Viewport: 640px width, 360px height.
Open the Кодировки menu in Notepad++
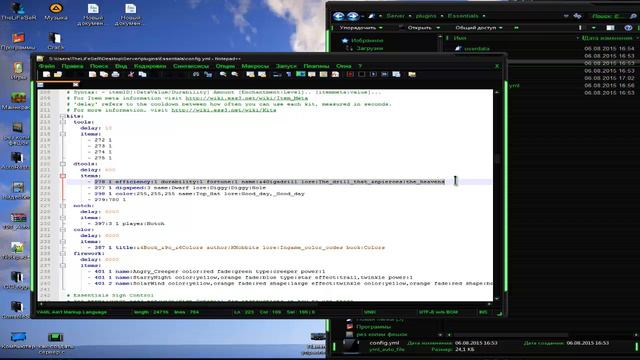[x=150, y=66]
